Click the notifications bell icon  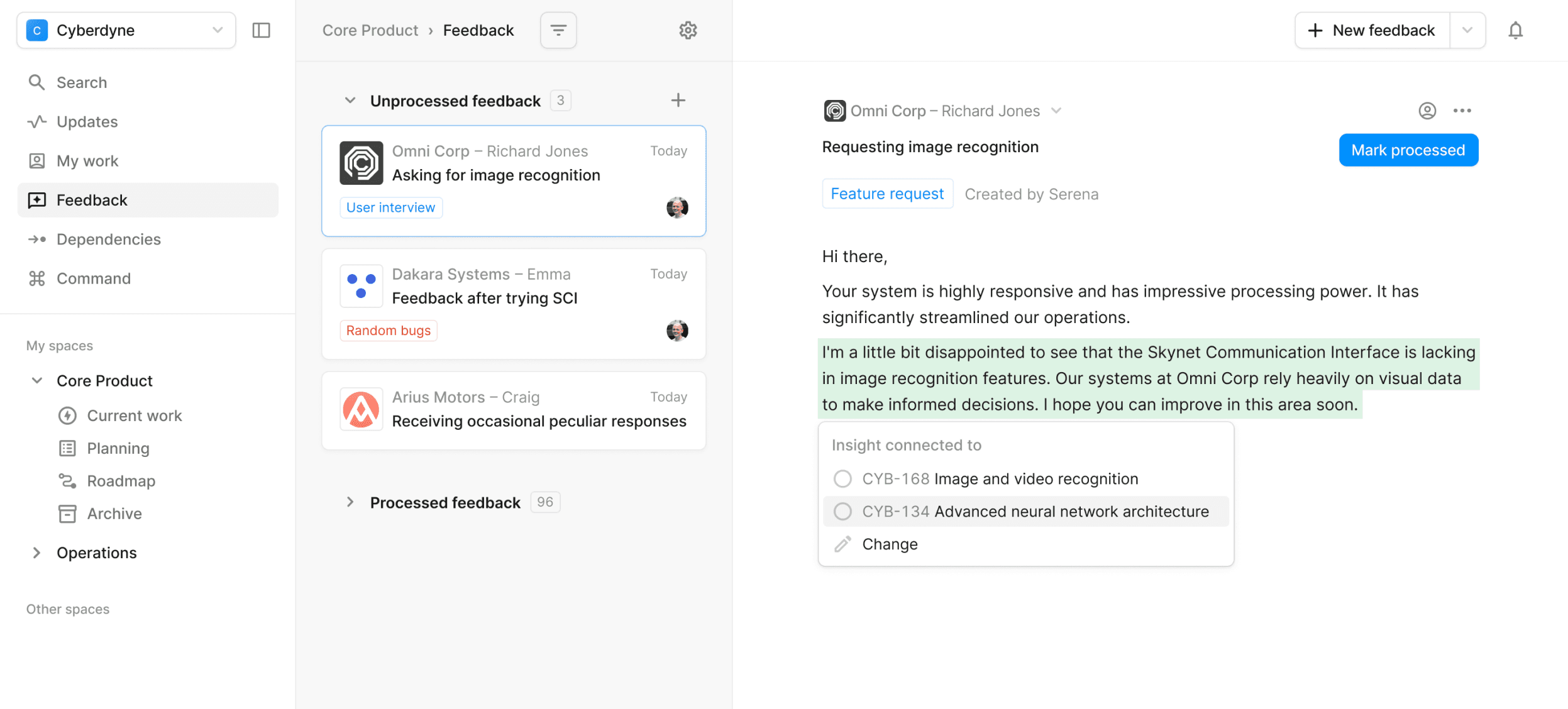1515,30
